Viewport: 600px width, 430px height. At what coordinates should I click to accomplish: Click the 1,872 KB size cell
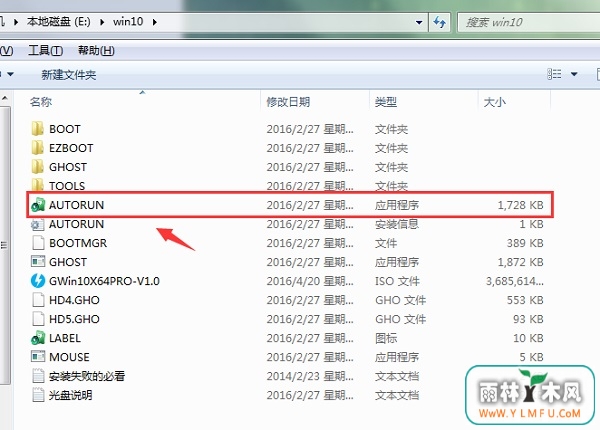(x=520, y=262)
